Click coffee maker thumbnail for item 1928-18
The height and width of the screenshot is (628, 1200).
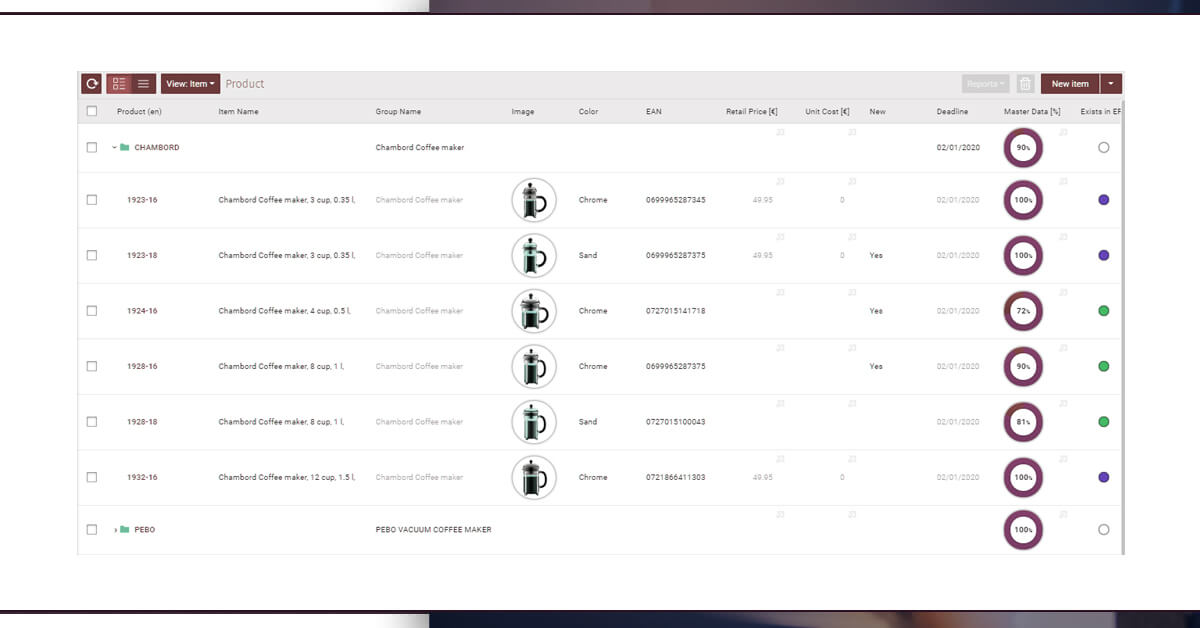point(533,422)
